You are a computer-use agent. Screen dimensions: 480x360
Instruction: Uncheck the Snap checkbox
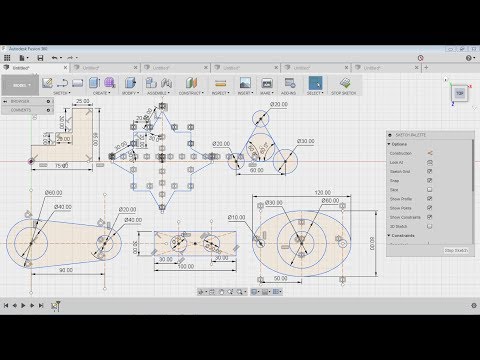pos(430,180)
